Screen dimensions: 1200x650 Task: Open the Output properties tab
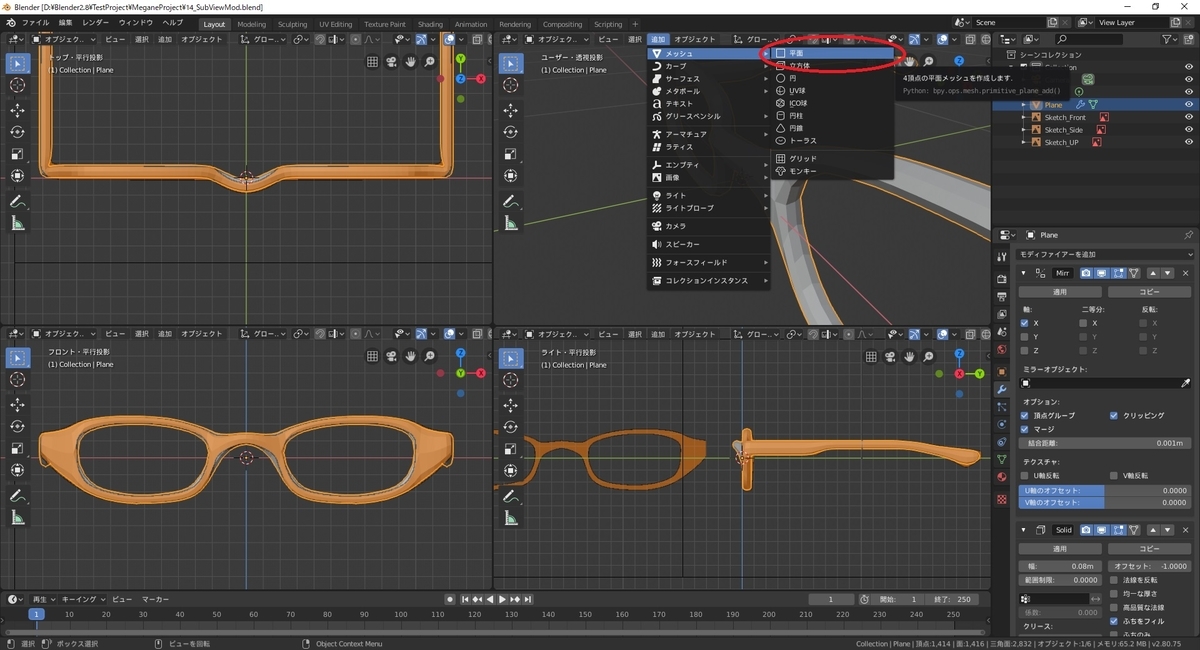[x=1002, y=296]
